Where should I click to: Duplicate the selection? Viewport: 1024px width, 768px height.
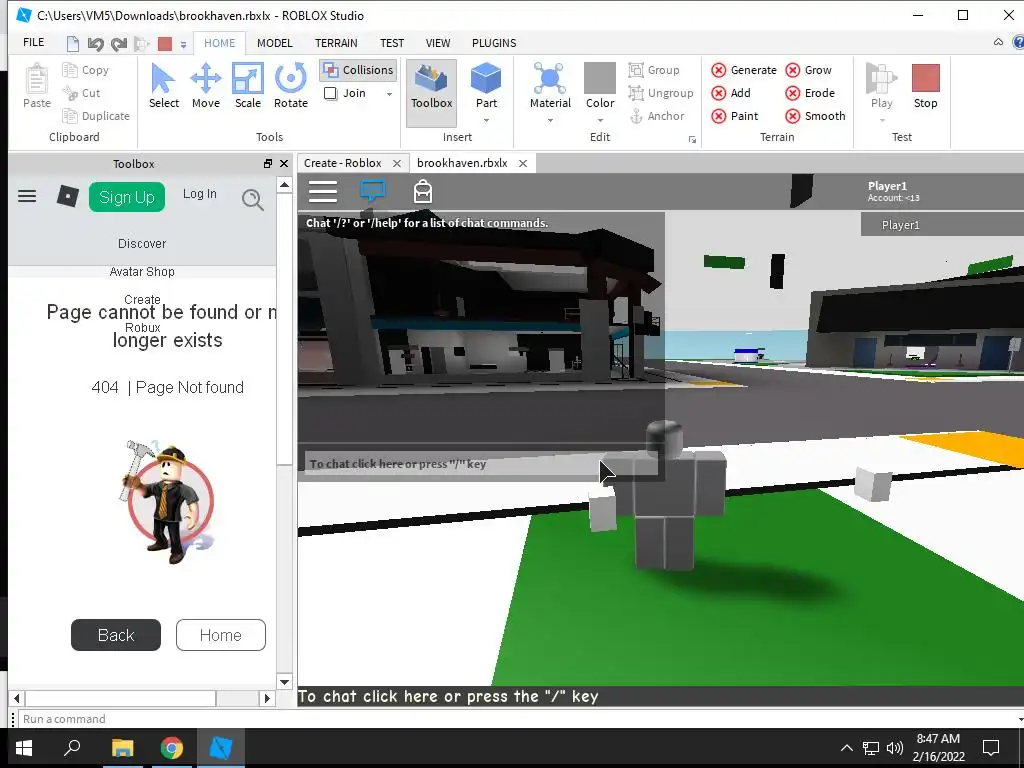point(96,116)
